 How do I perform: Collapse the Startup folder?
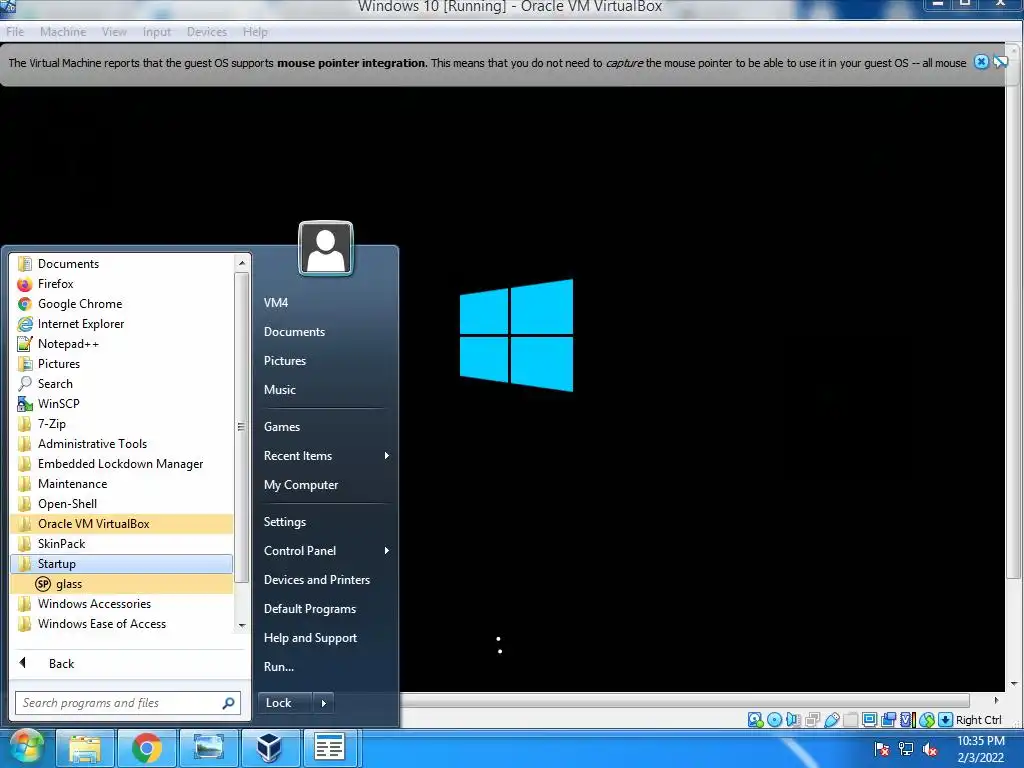122,564
